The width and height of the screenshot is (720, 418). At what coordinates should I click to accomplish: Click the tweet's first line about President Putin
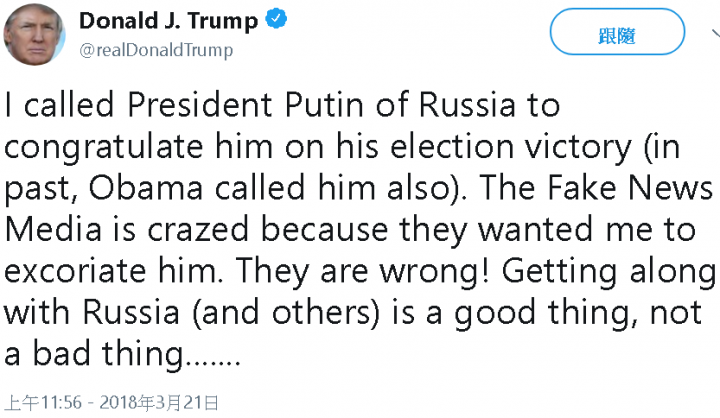click(x=283, y=104)
